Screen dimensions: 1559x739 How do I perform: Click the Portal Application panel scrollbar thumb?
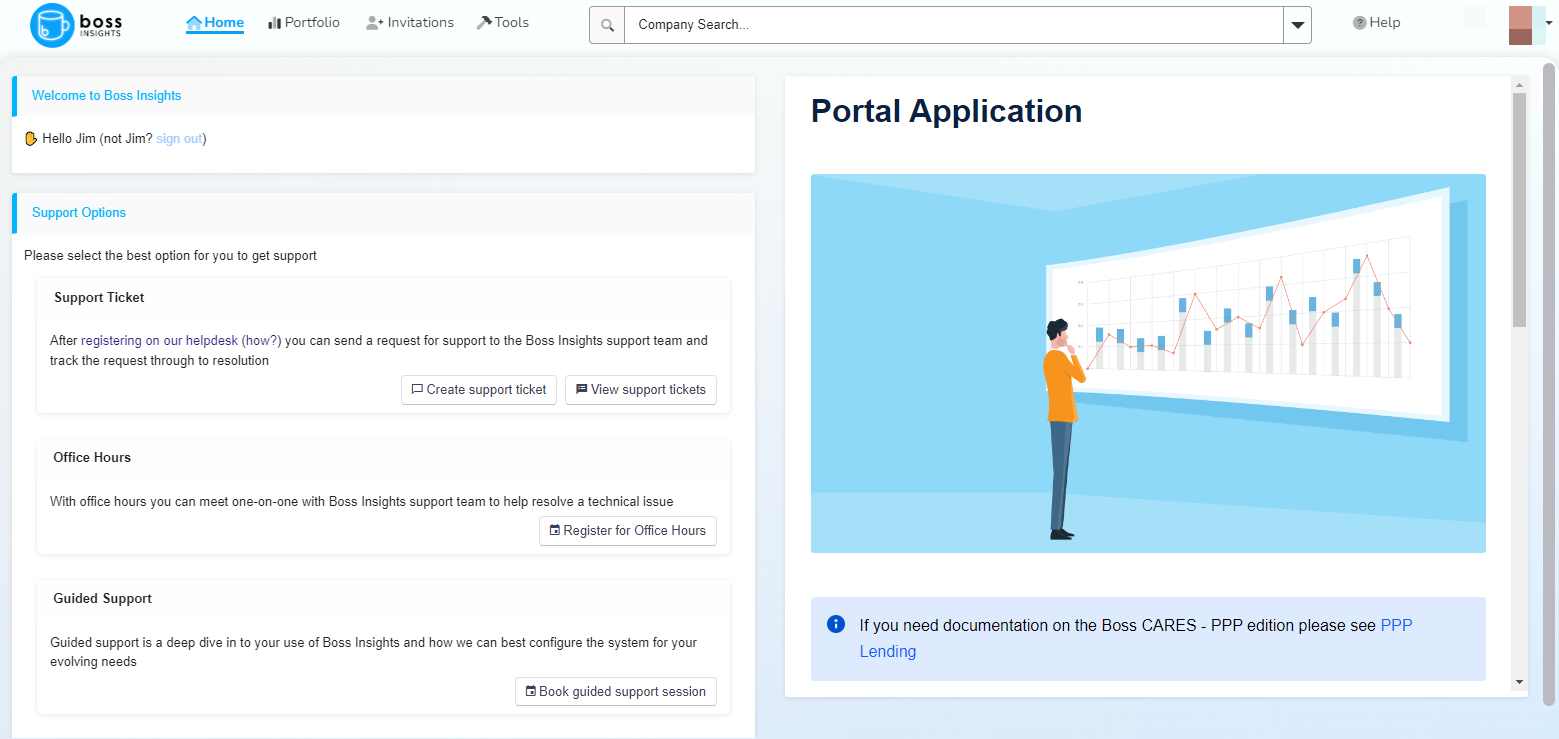[1519, 210]
